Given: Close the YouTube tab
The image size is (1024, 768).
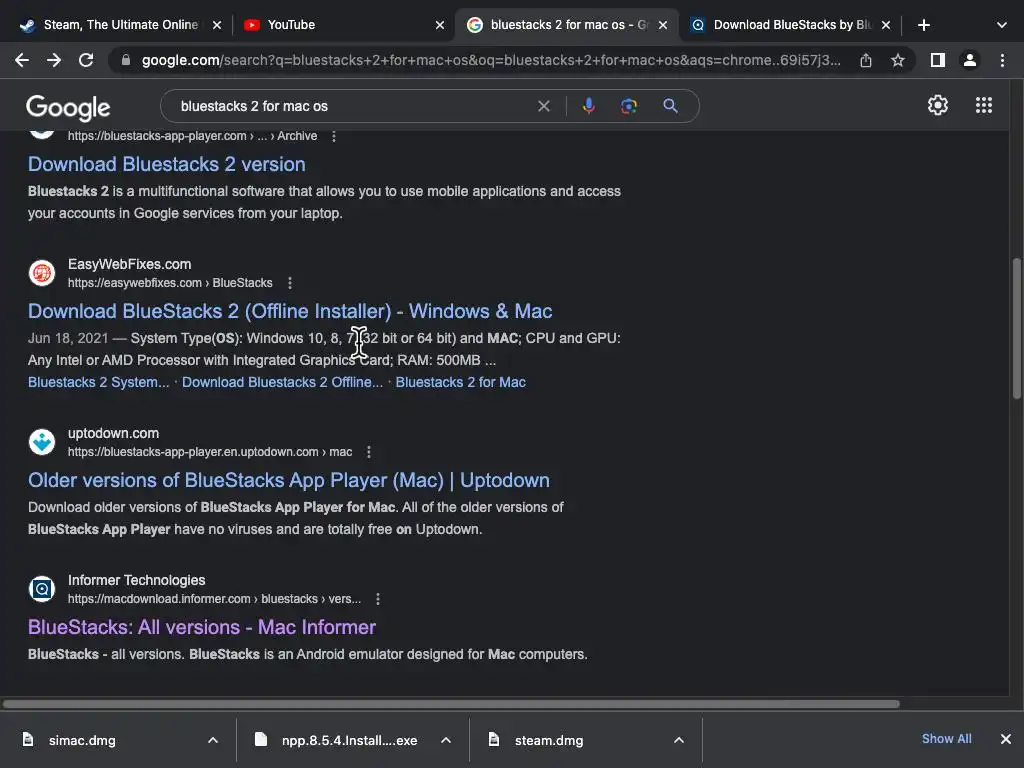Looking at the screenshot, I should coord(440,25).
